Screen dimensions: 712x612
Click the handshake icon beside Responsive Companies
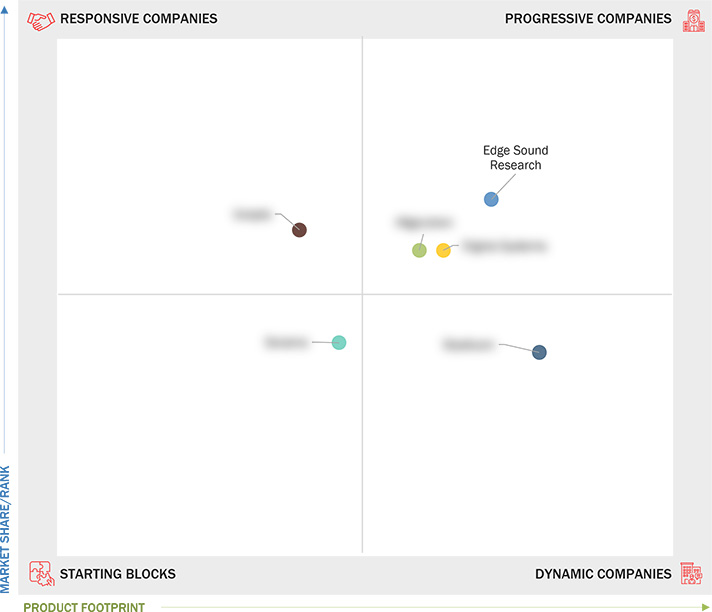(x=40, y=19)
